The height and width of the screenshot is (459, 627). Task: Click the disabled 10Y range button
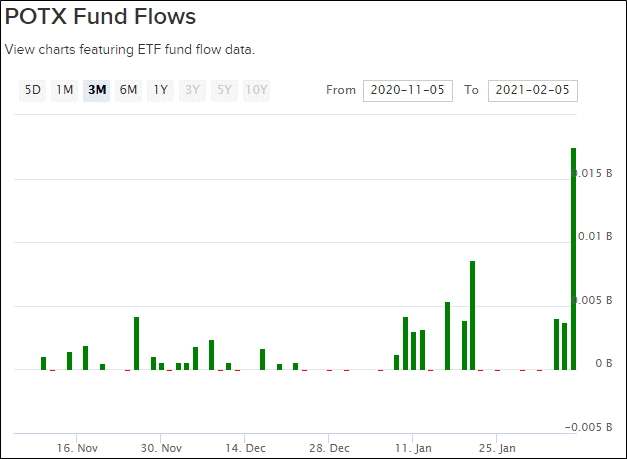pos(256,90)
